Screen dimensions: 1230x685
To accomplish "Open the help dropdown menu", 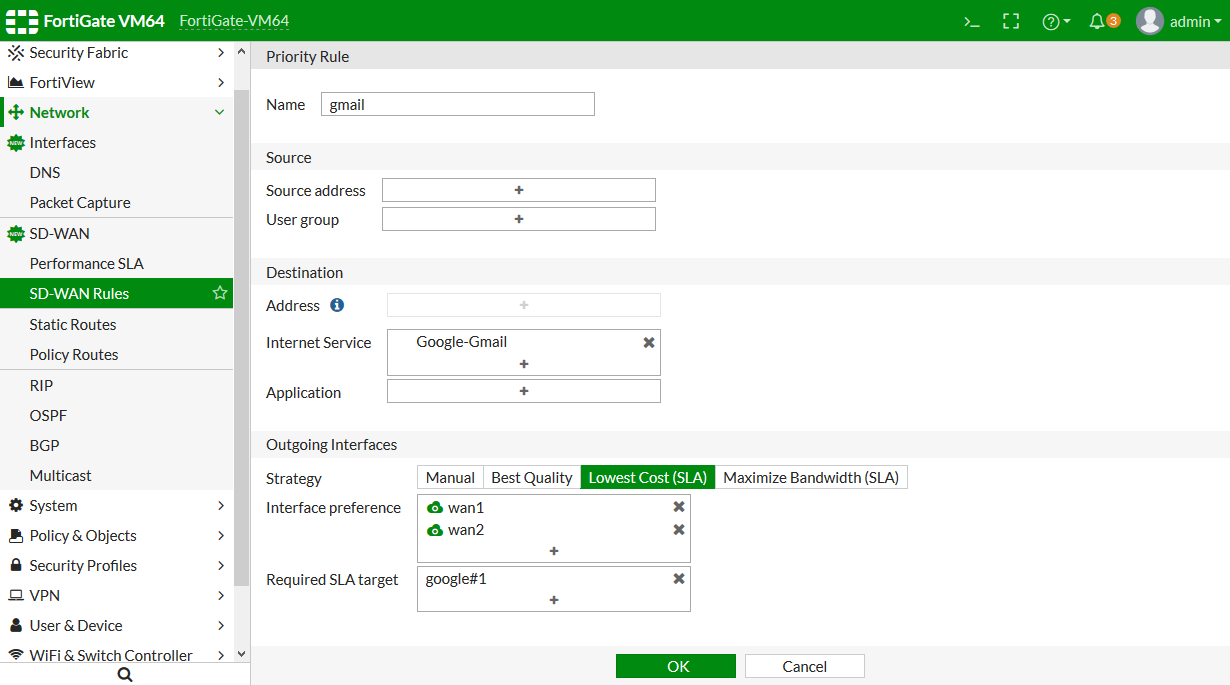I will pyautogui.click(x=1056, y=21).
